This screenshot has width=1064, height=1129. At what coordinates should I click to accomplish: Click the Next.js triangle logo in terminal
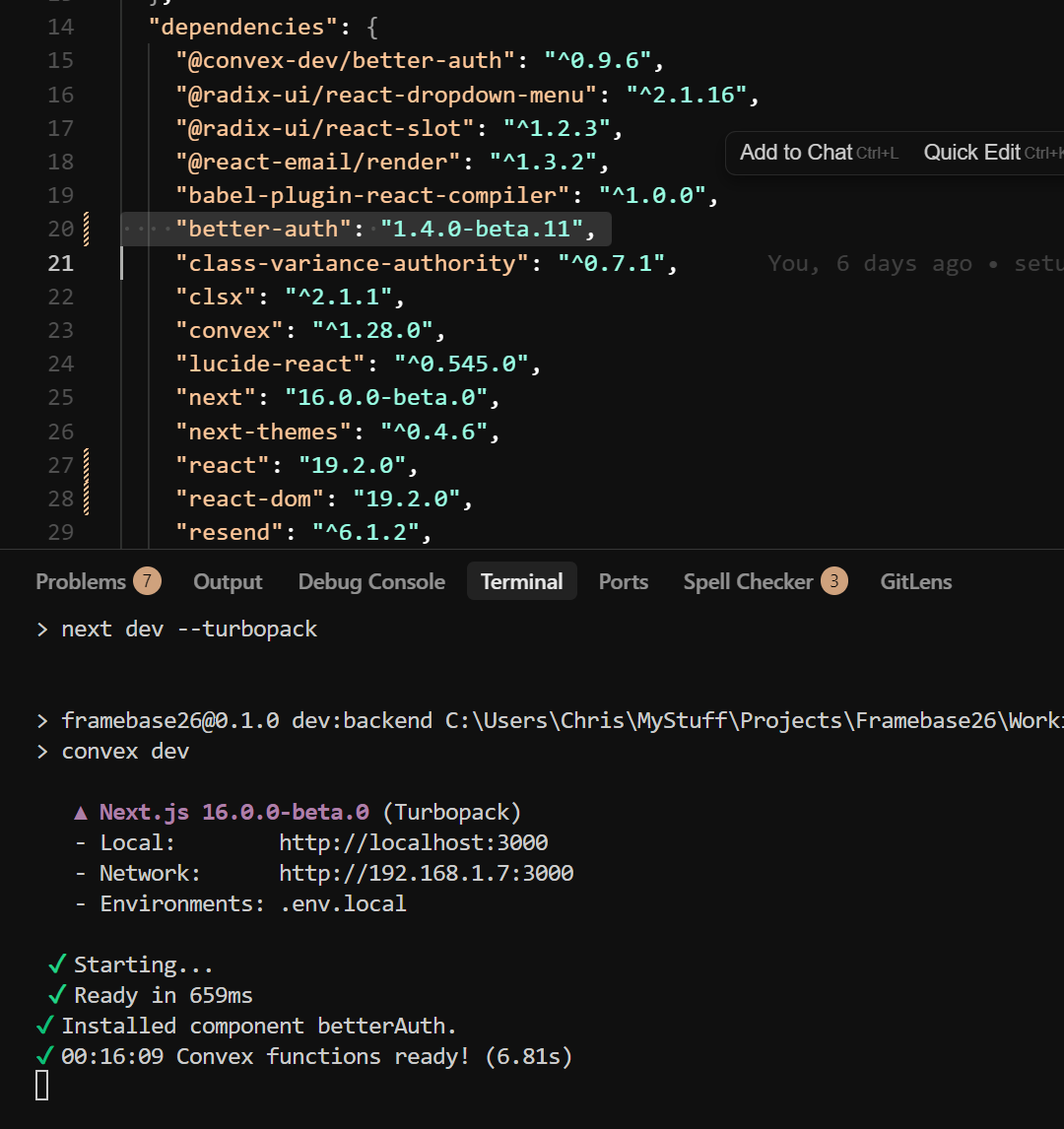point(81,813)
